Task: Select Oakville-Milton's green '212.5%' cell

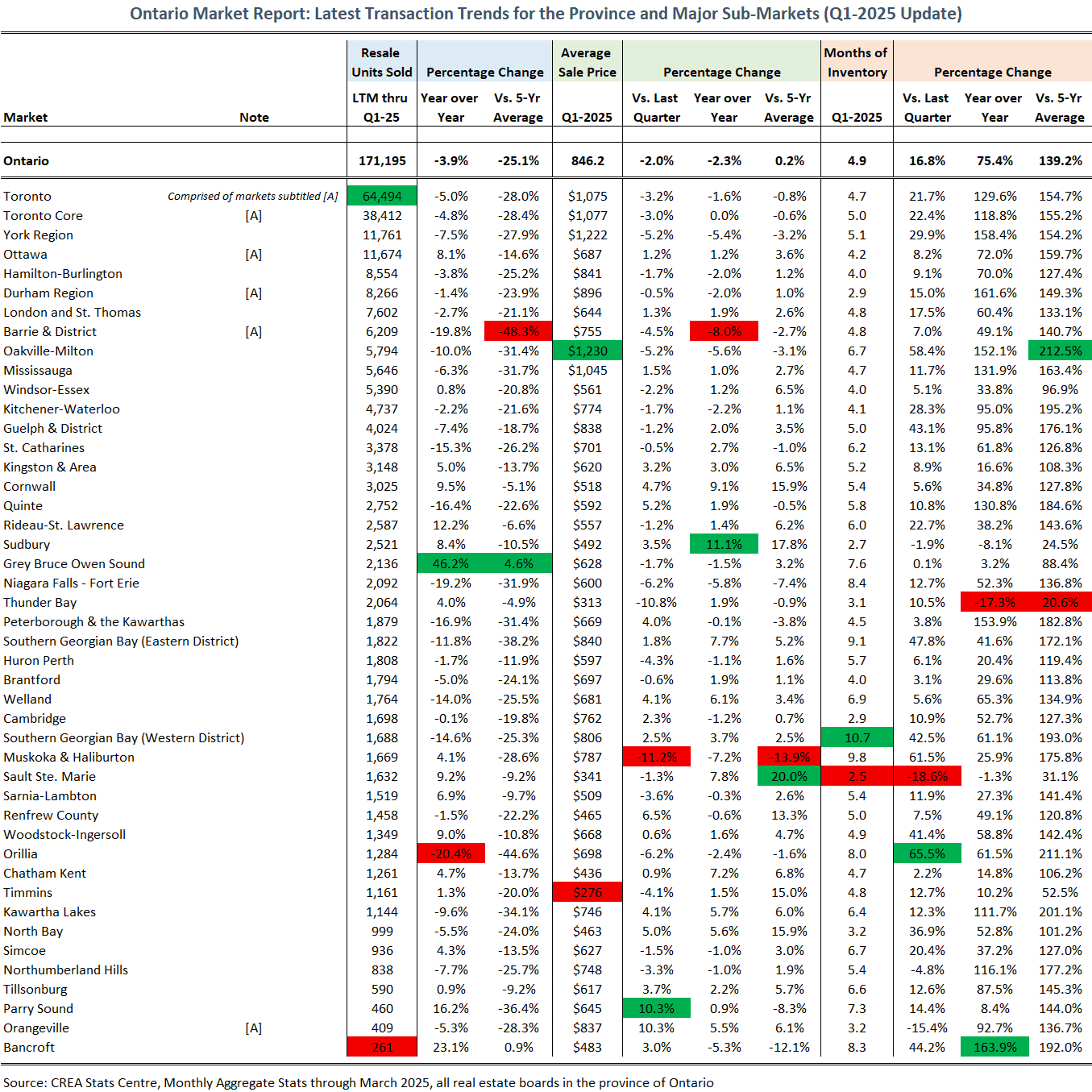Action: [x=1060, y=351]
